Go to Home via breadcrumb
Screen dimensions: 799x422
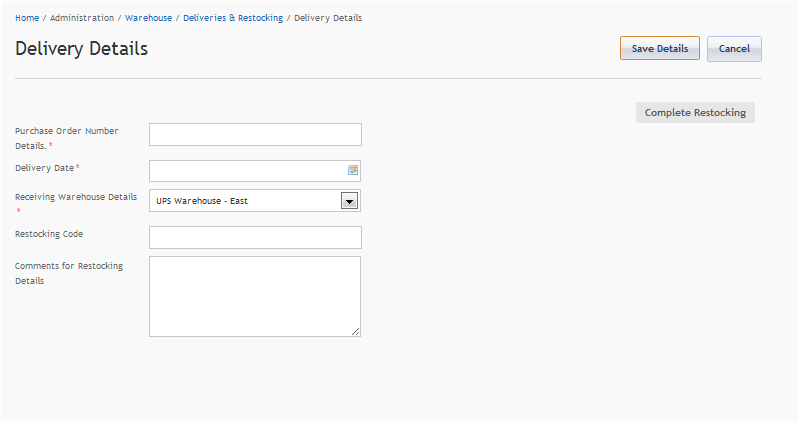click(x=27, y=18)
